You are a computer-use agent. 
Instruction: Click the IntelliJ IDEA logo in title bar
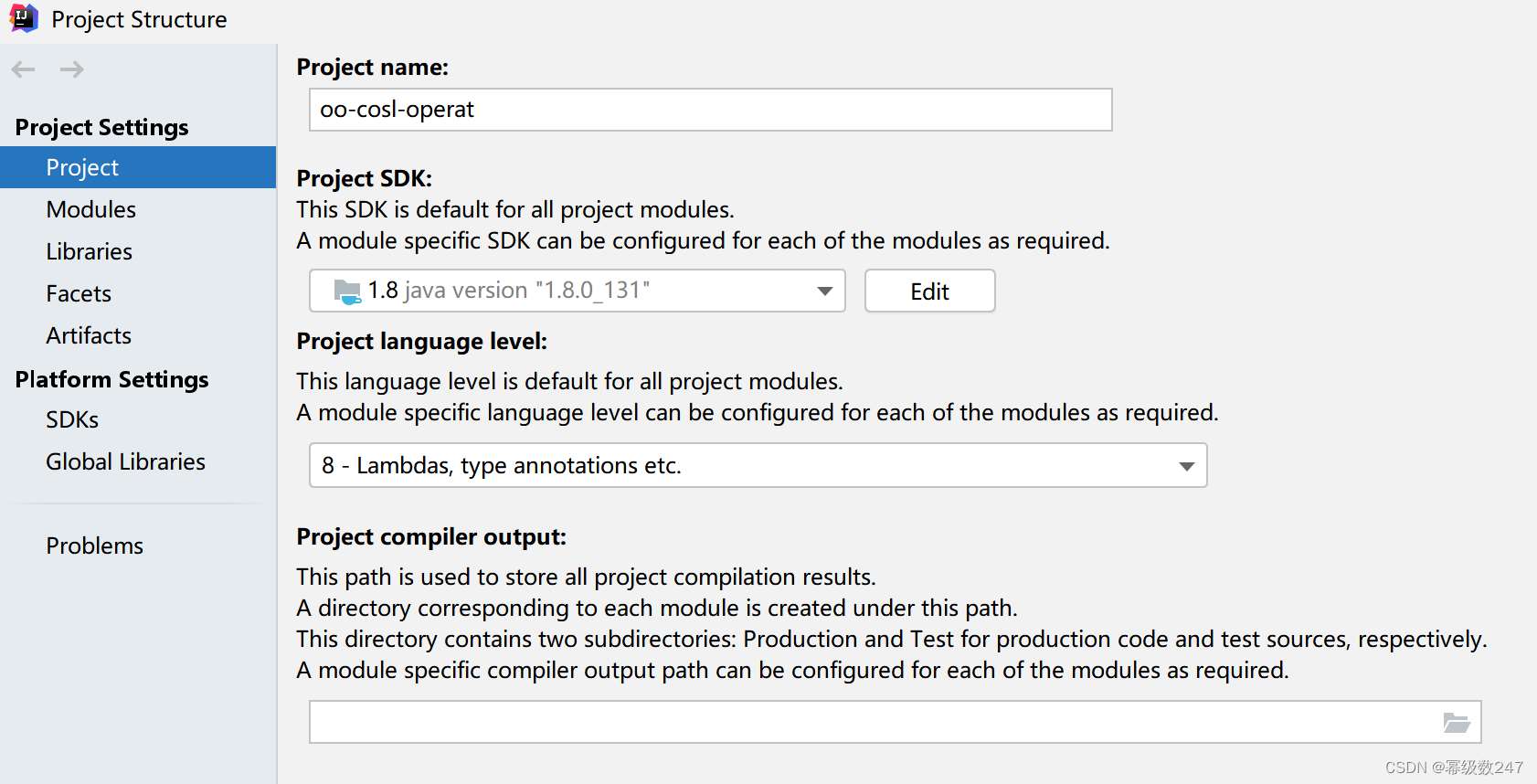click(x=23, y=18)
